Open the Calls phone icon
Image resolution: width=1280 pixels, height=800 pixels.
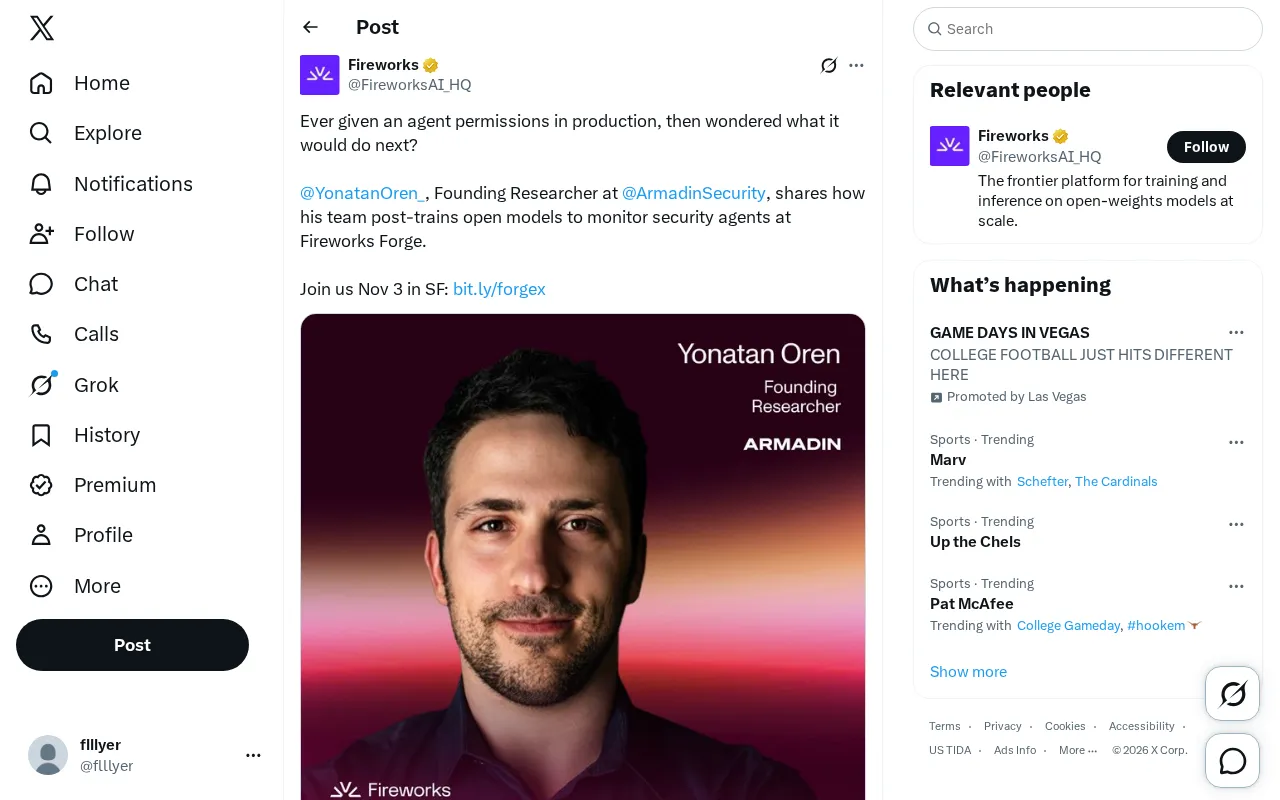point(41,334)
